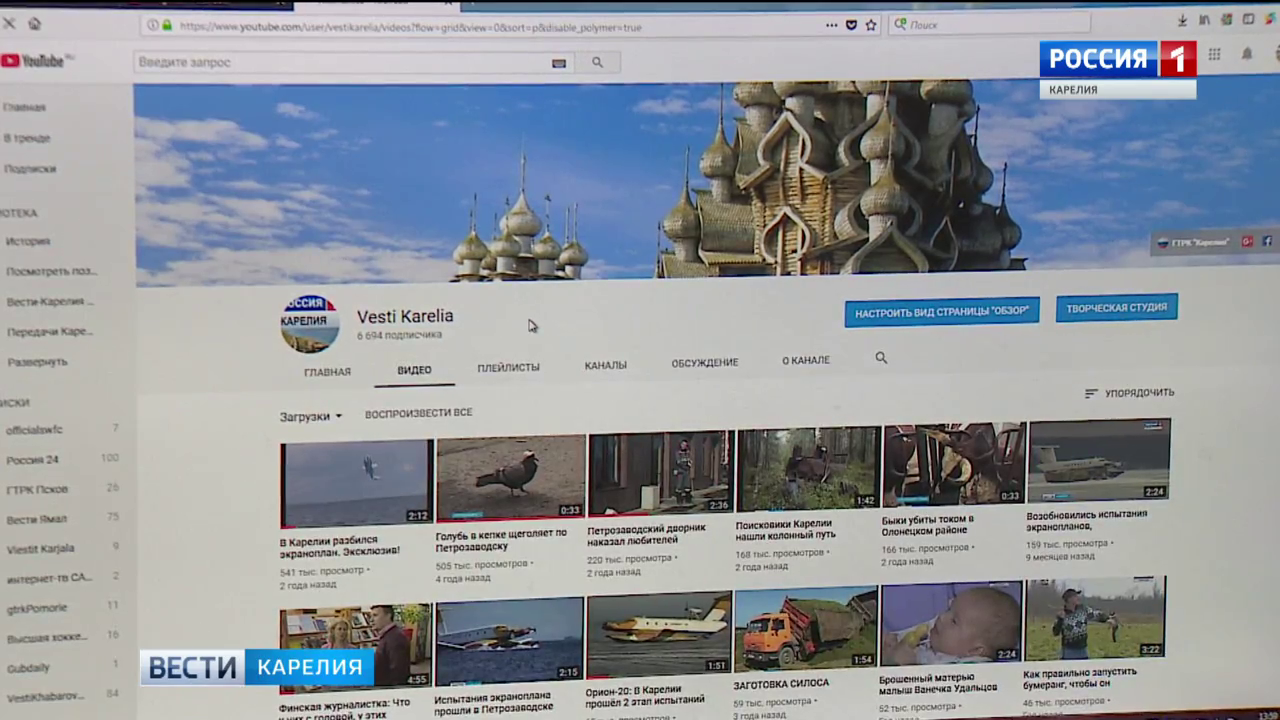Click the Vesti Karelia channel avatar
The image size is (1280, 720).
pyautogui.click(x=309, y=324)
